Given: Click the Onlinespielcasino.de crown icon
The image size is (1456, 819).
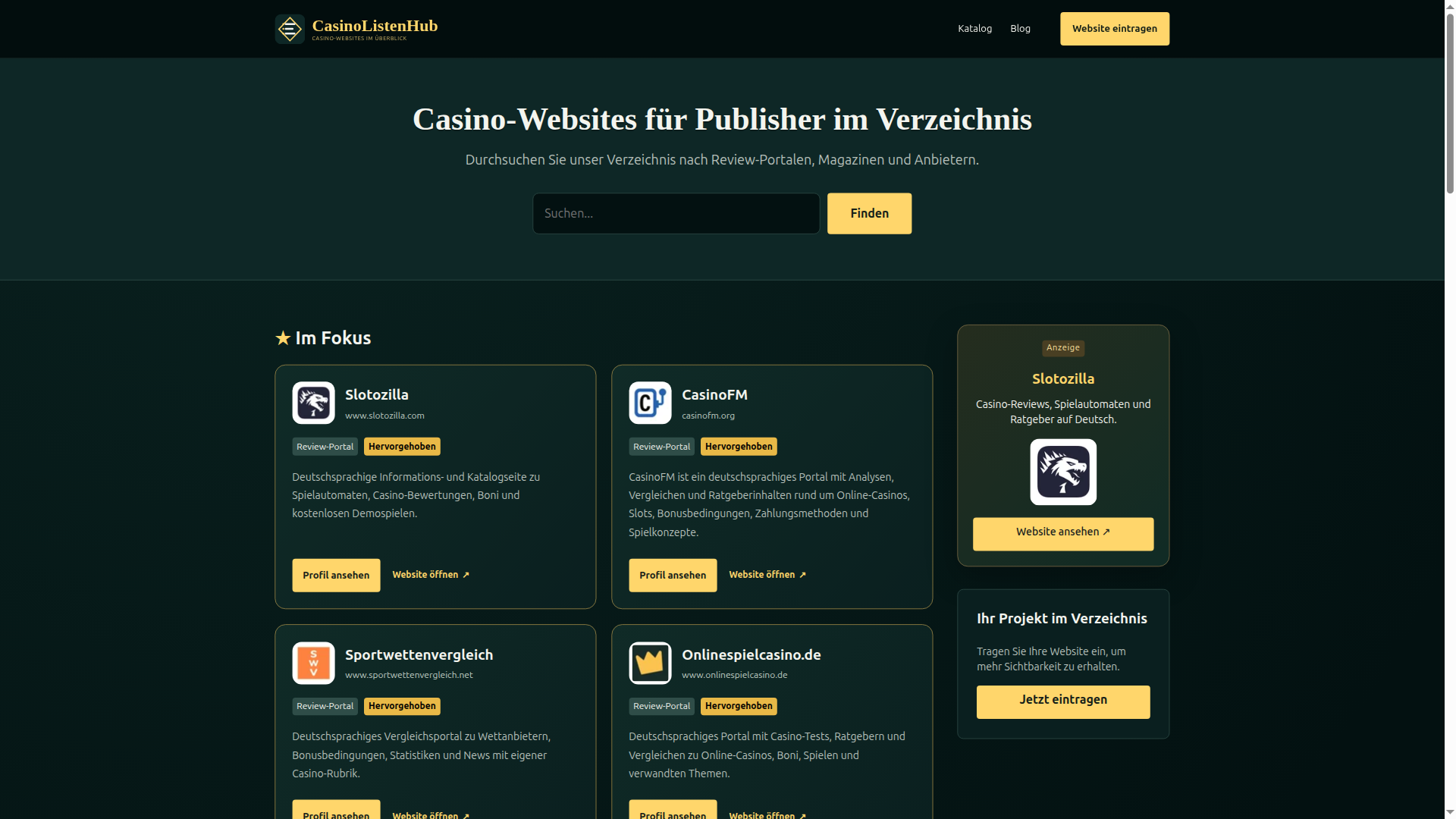Looking at the screenshot, I should (650, 663).
